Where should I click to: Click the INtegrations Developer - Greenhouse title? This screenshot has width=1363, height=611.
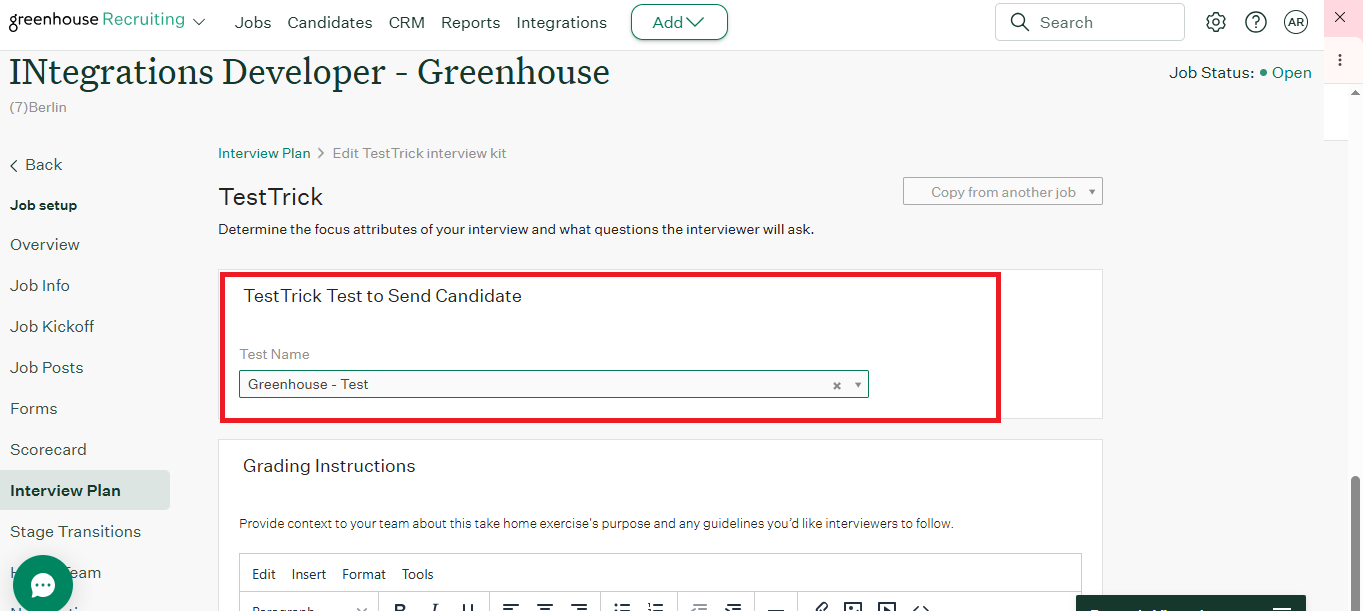point(309,72)
